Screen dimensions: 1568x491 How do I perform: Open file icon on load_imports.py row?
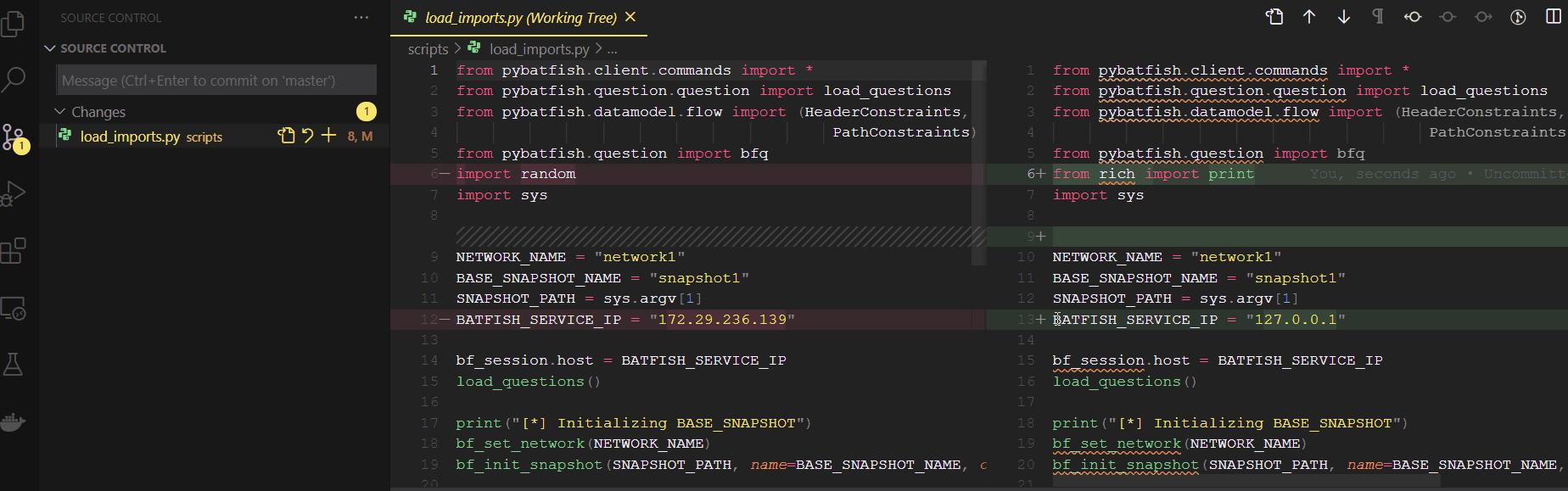286,136
